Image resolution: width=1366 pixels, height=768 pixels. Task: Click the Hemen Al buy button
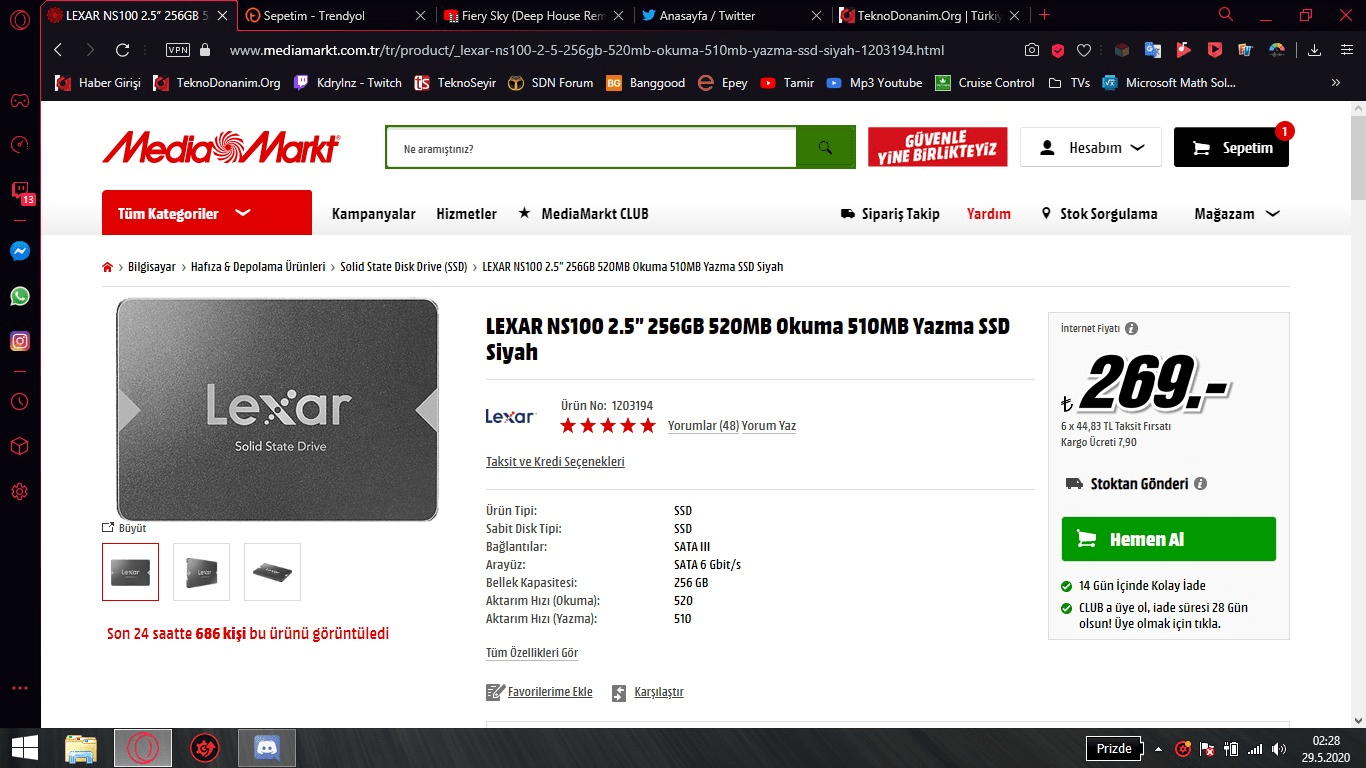(1168, 539)
